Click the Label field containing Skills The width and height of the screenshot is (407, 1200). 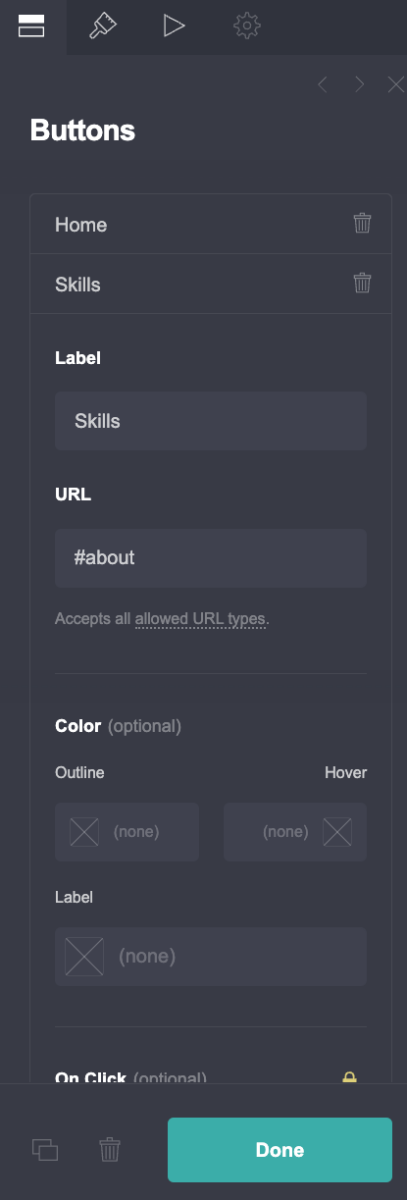pyautogui.click(x=210, y=421)
